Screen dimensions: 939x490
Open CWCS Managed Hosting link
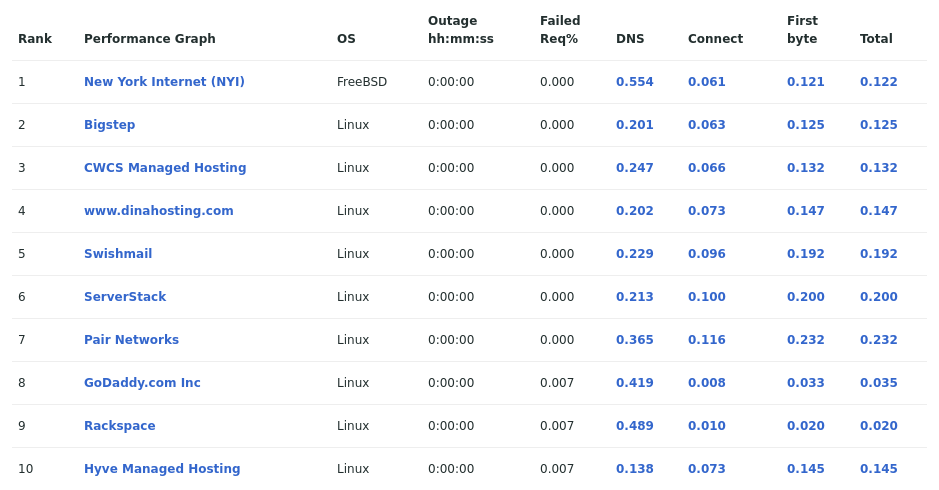(x=165, y=168)
